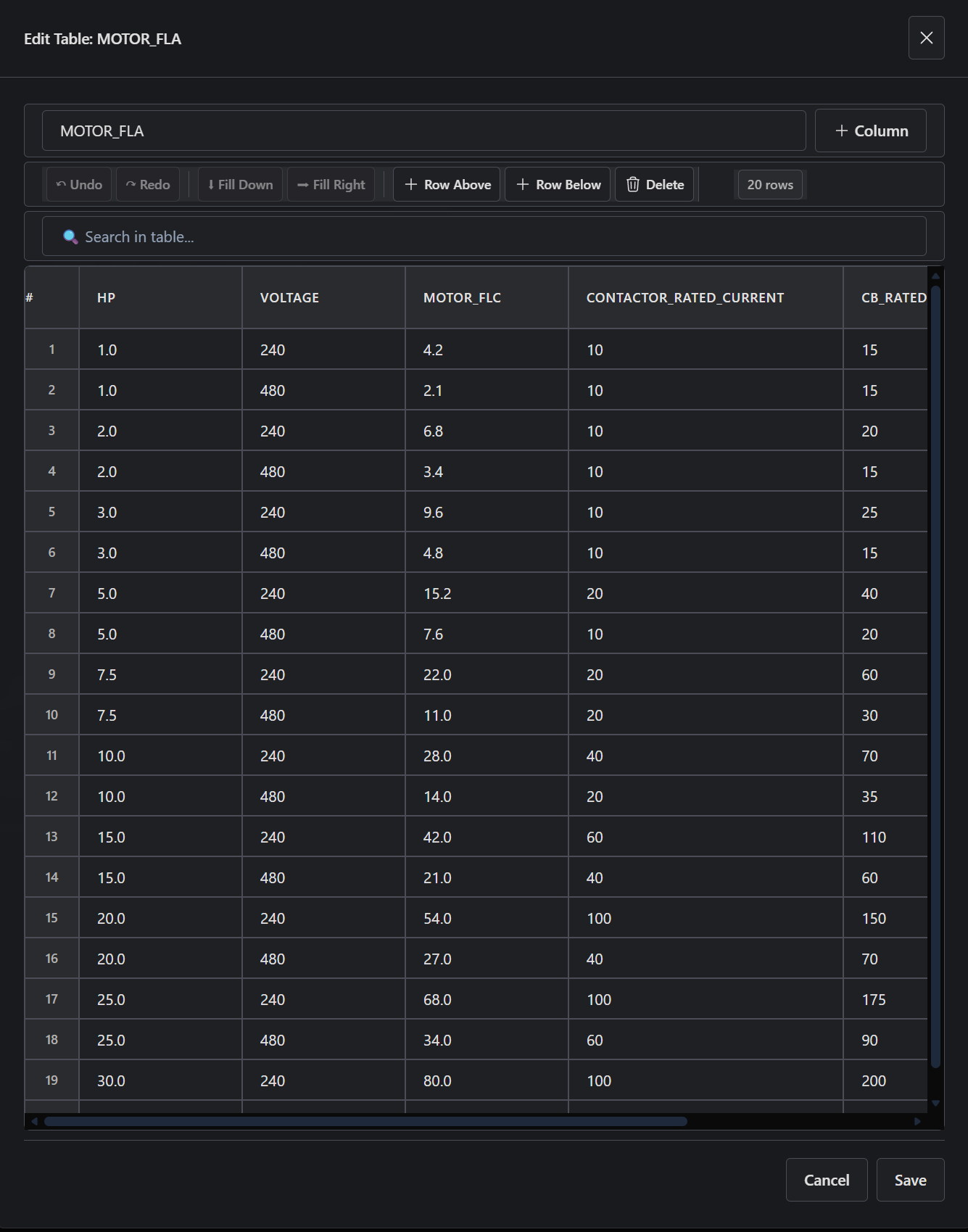Click MOTOR_FLC cell 14.0

click(487, 796)
